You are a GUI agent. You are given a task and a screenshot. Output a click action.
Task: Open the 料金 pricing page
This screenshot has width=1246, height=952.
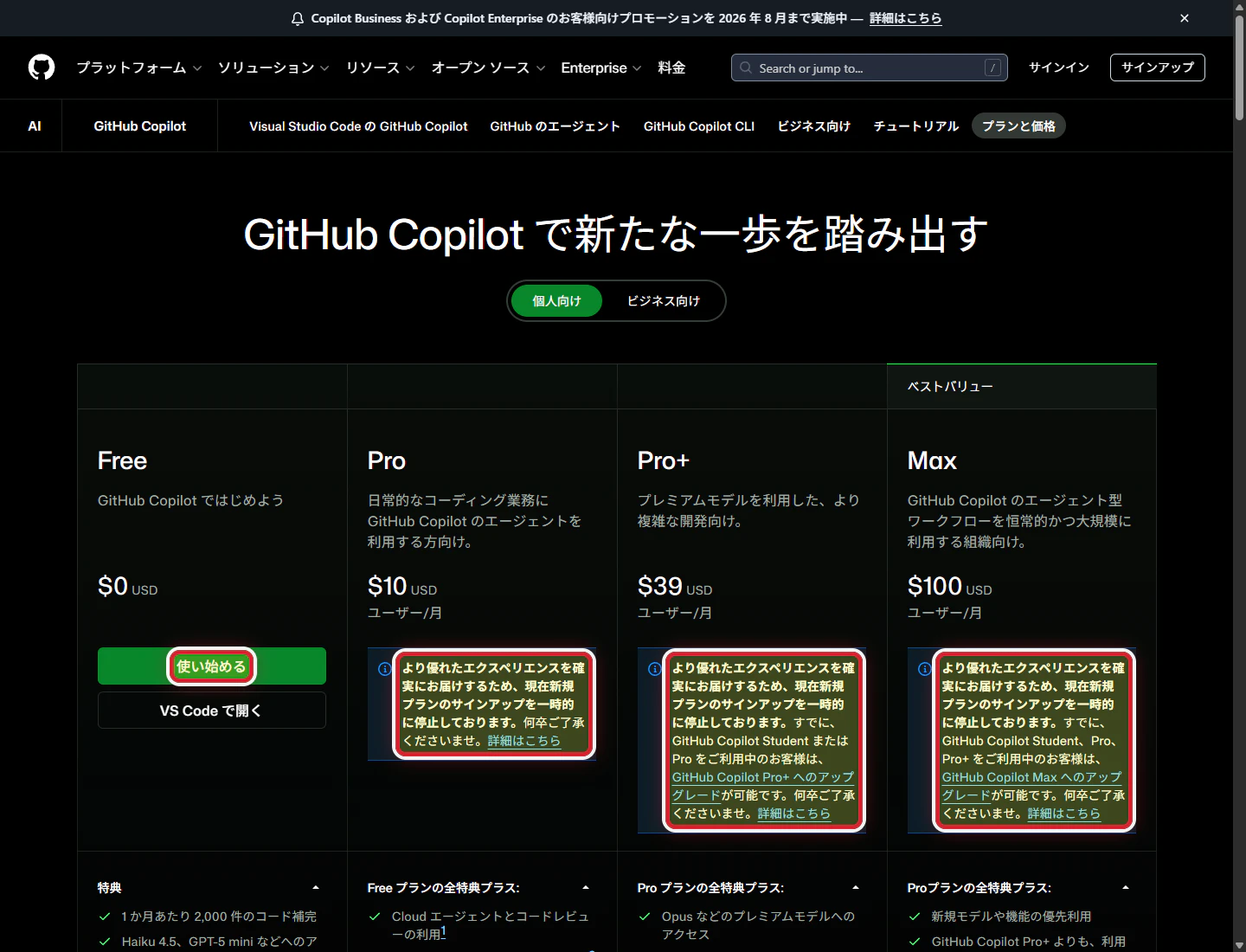671,68
